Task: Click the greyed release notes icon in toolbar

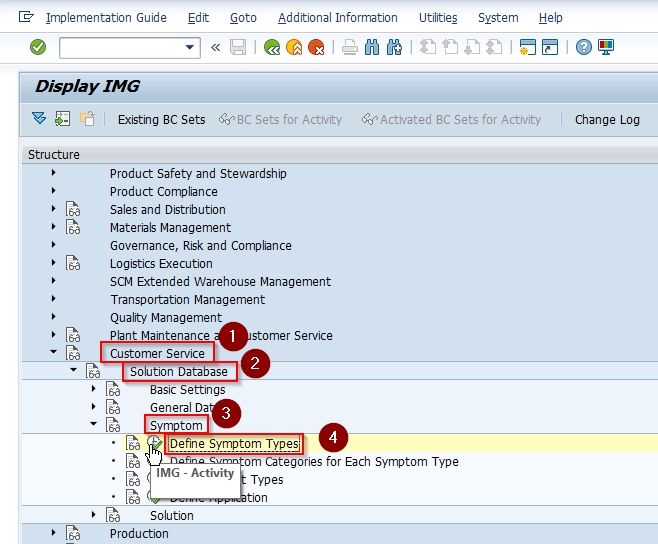Action: click(87, 119)
